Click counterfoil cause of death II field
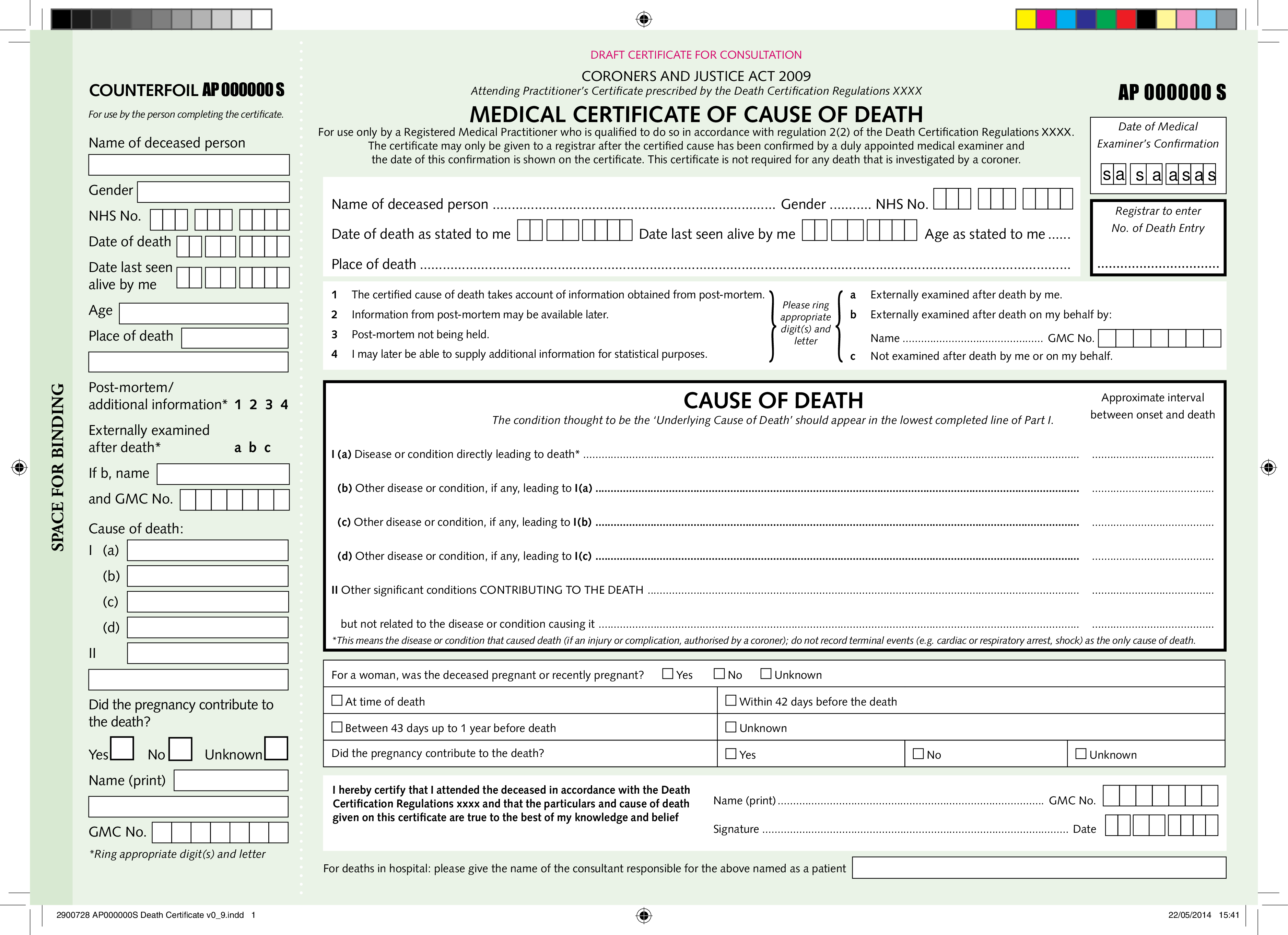Viewport: 1288px width, 935px height. point(208,653)
